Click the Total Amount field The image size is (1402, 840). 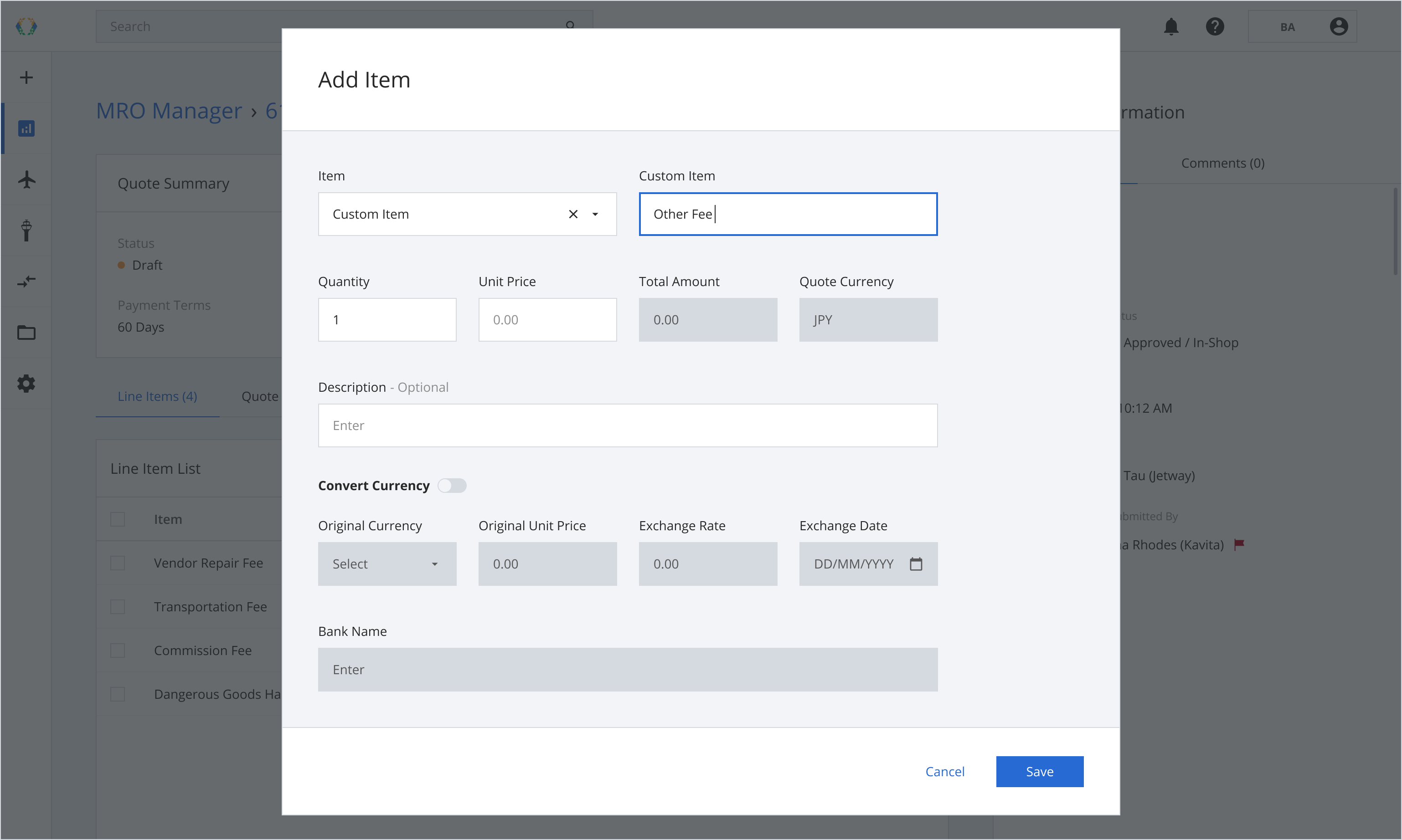pos(708,320)
